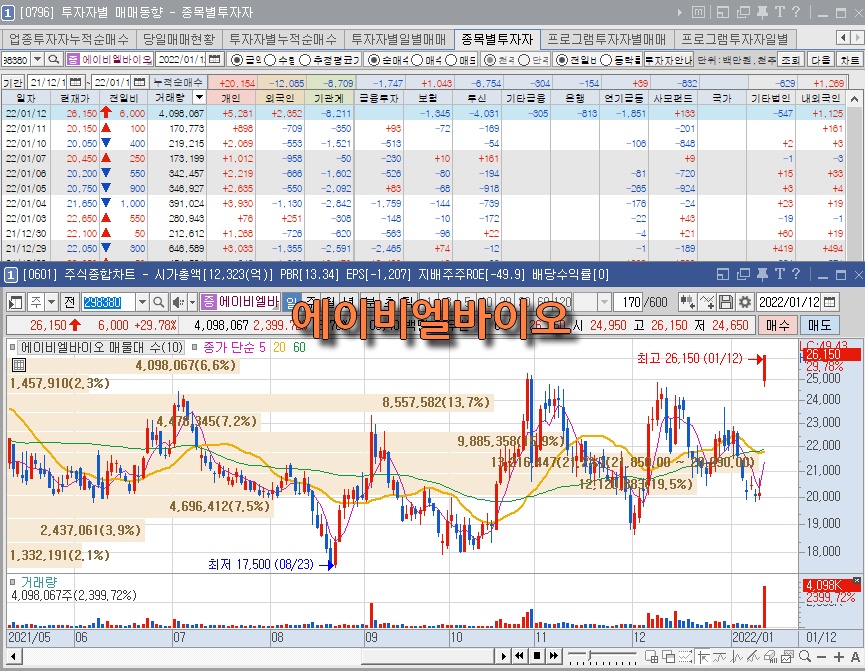Select the 금액 radio button

[x=237, y=60]
